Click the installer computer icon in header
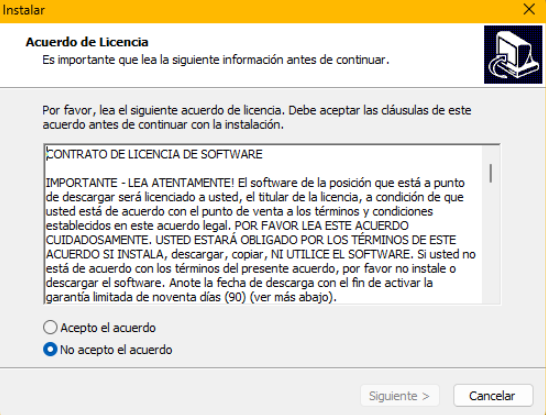This screenshot has height=415, width=546. coord(513,54)
